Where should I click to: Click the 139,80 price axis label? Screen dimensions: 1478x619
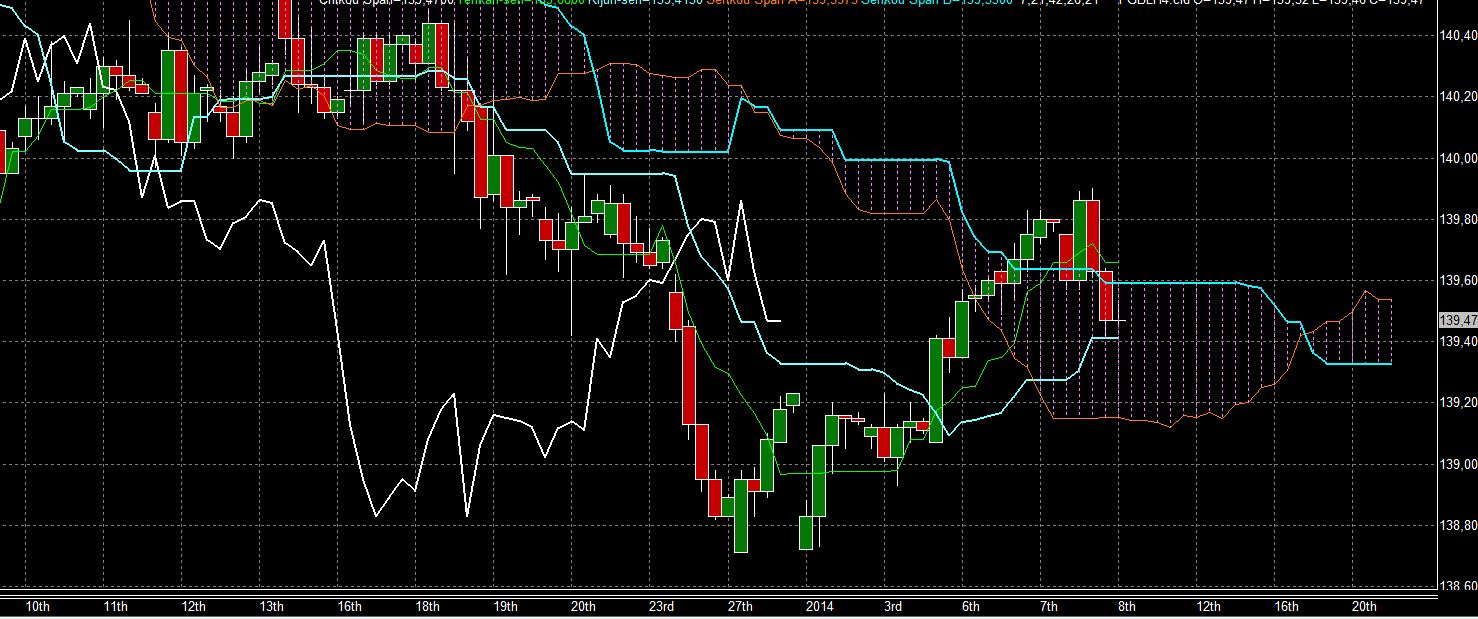[1458, 219]
